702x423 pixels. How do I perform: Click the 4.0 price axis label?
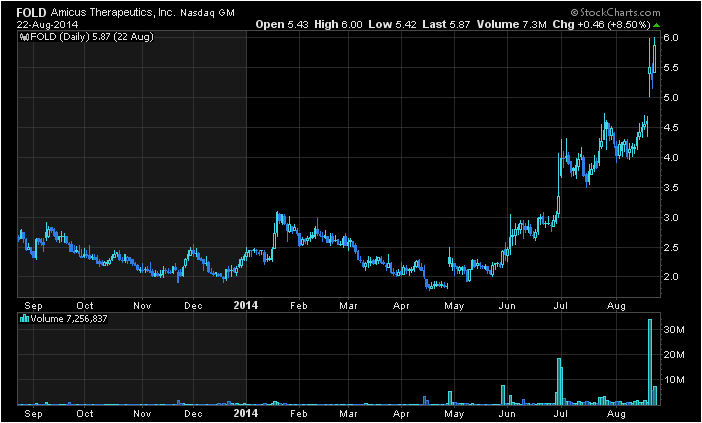click(x=672, y=158)
